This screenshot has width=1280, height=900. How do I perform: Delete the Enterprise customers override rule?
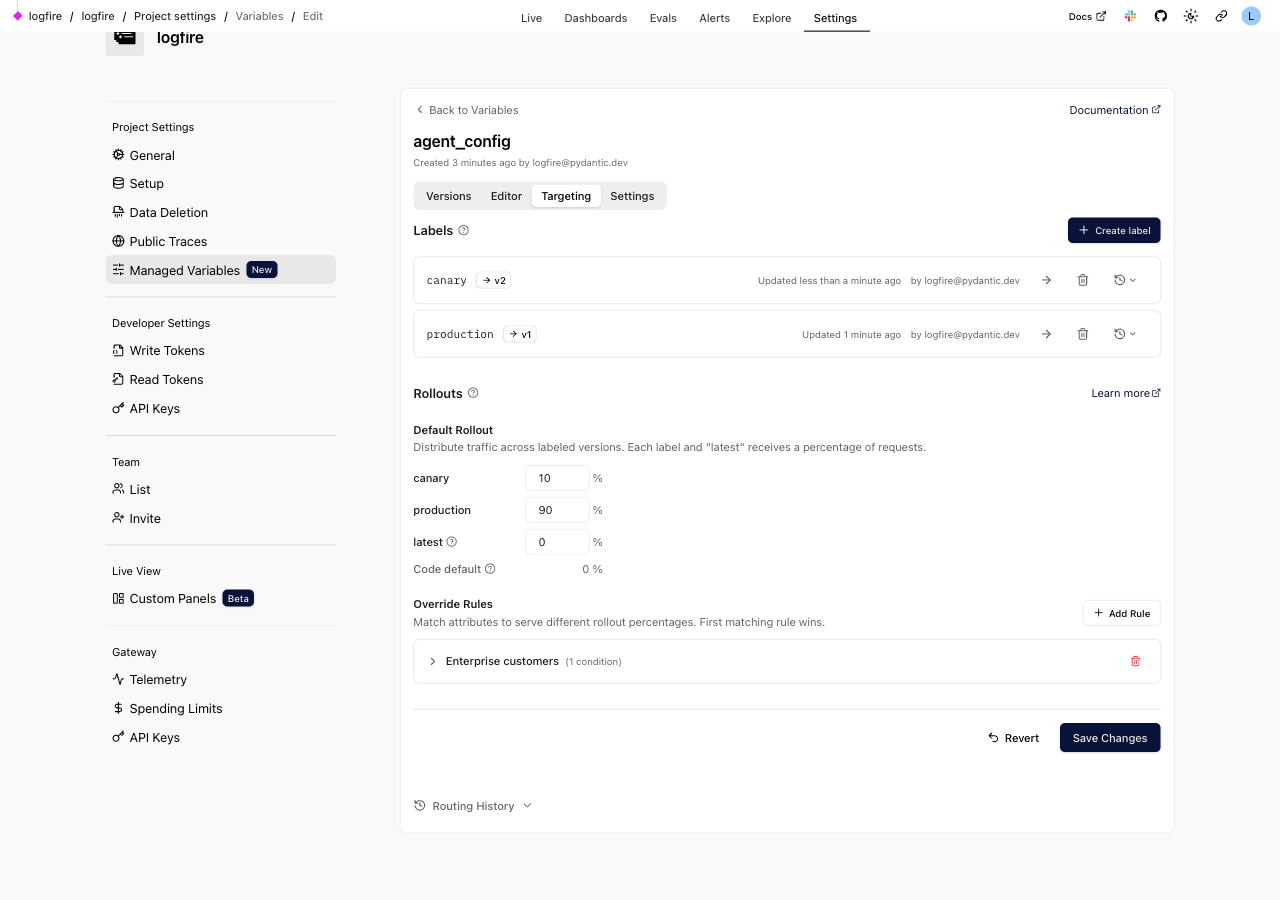coord(1135,661)
